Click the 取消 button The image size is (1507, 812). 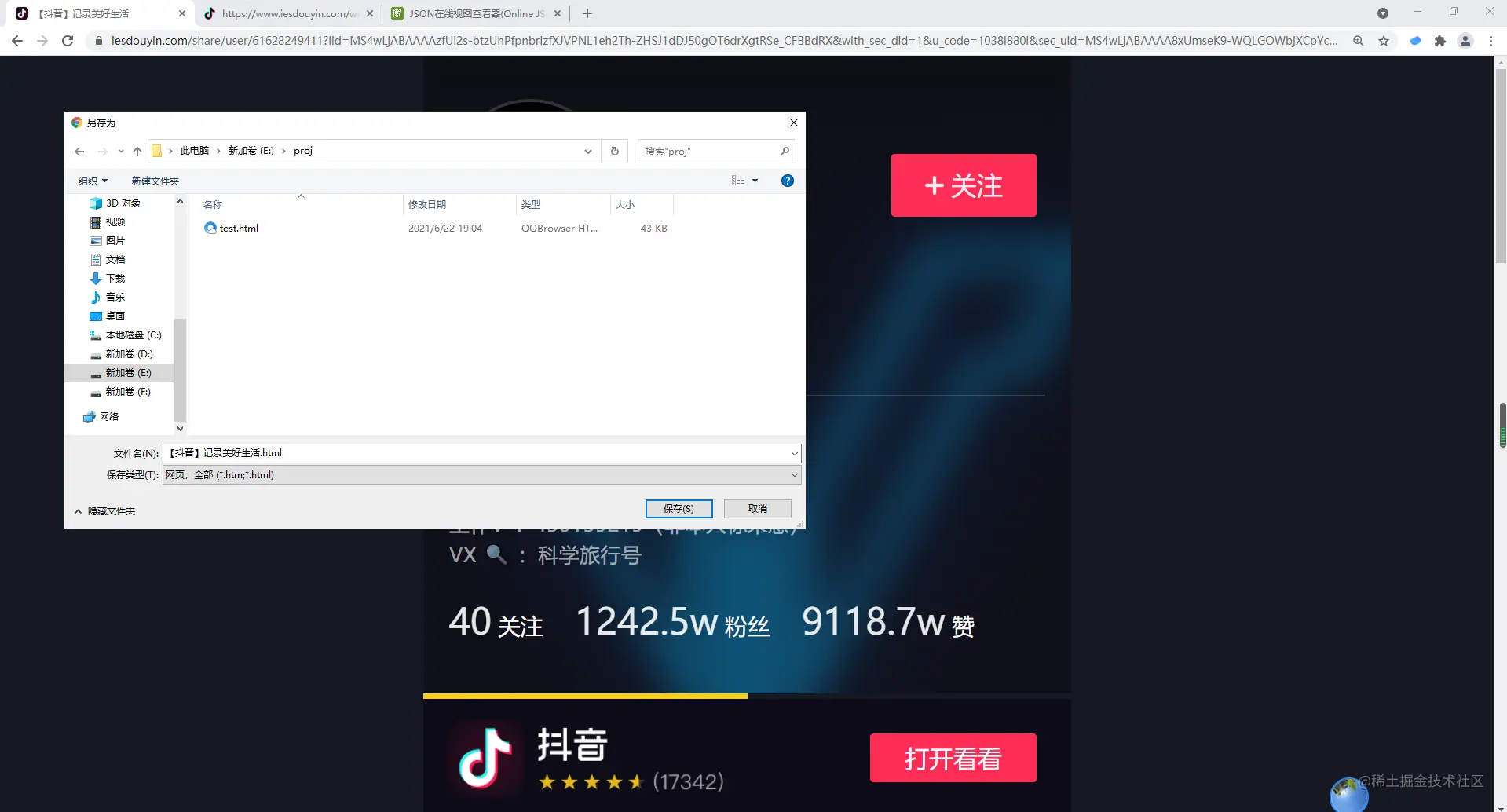[758, 509]
